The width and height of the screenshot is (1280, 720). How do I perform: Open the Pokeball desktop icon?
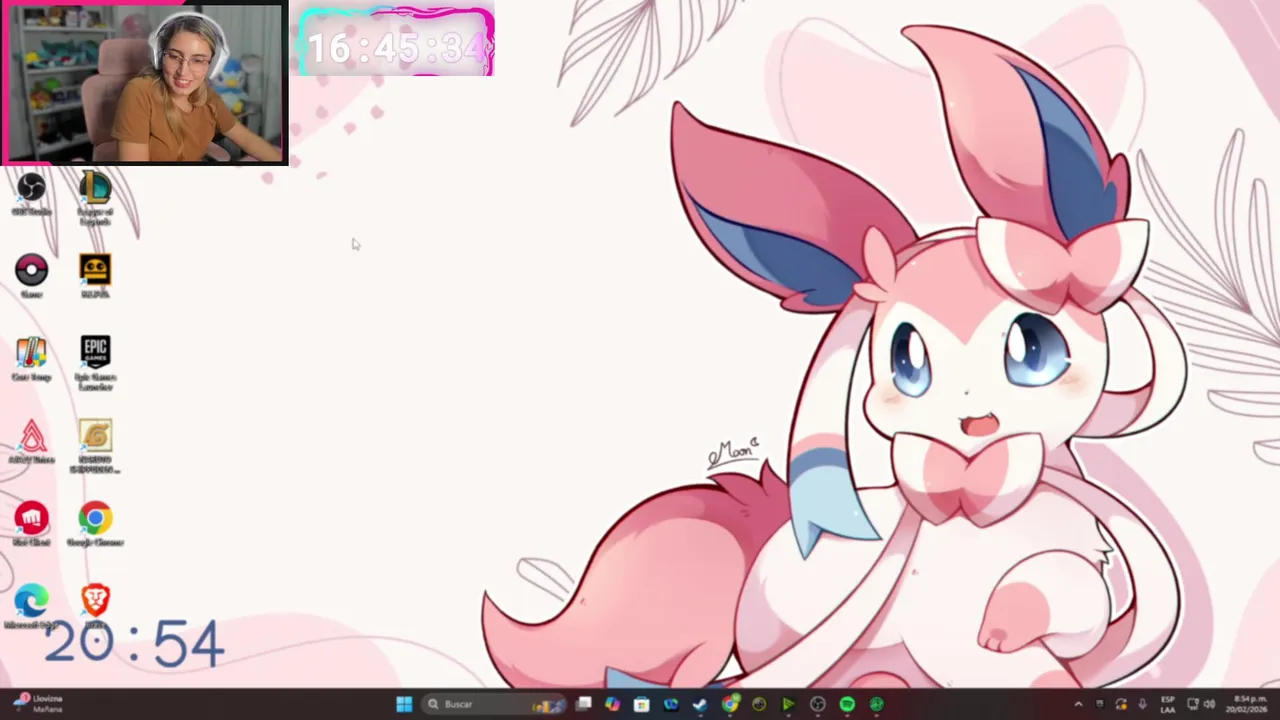31,276
